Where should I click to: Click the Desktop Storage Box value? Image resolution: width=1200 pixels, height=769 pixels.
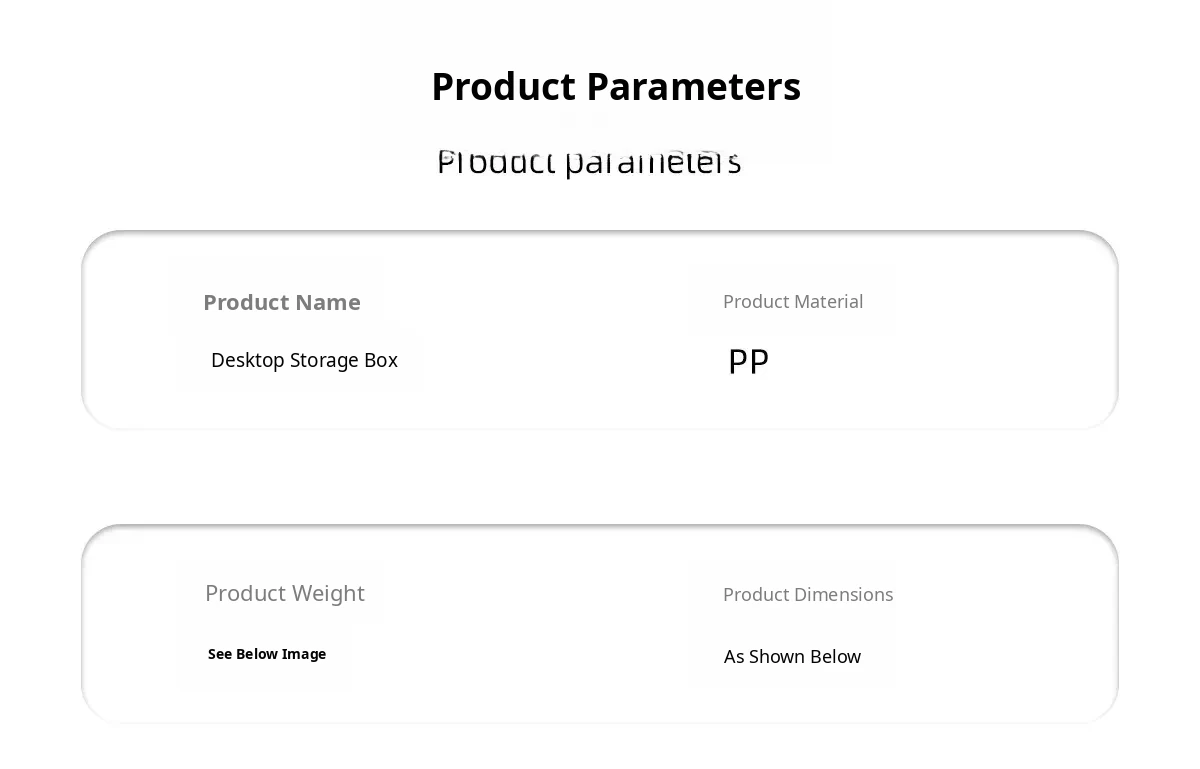tap(304, 360)
